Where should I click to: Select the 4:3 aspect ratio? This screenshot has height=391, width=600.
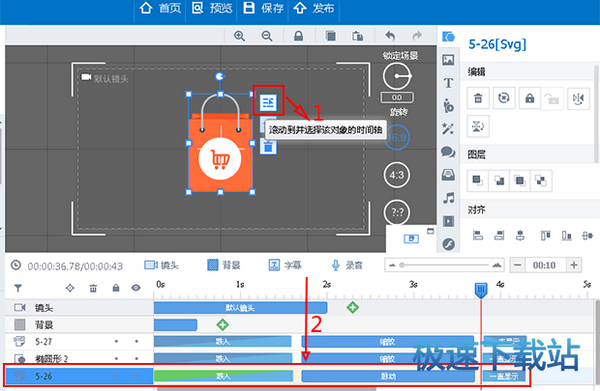(397, 175)
